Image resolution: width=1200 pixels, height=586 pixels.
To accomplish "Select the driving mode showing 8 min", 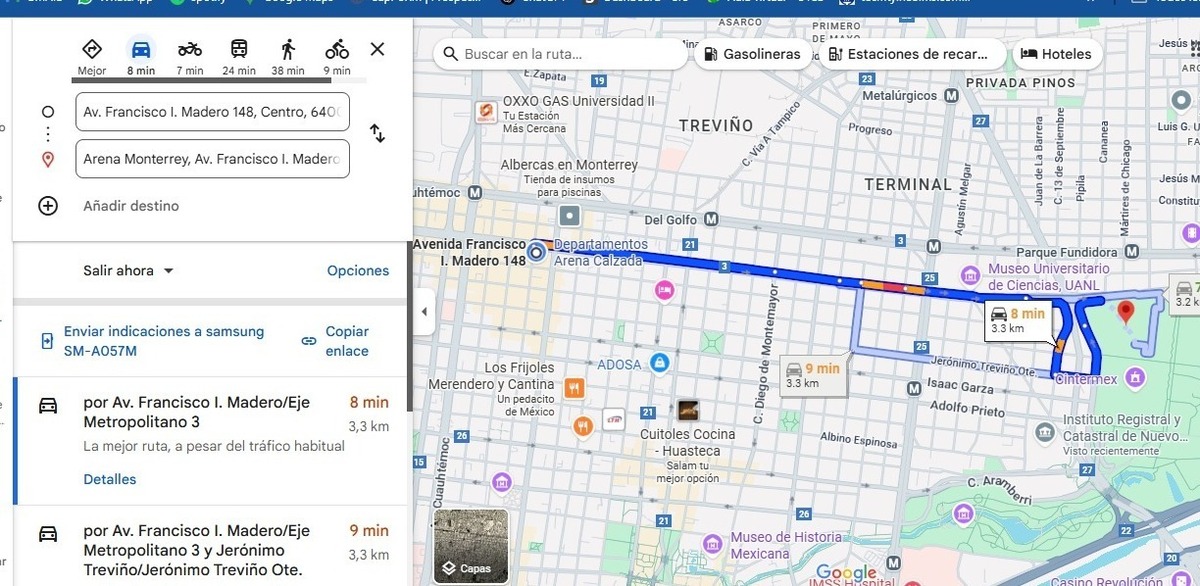I will coord(141,57).
